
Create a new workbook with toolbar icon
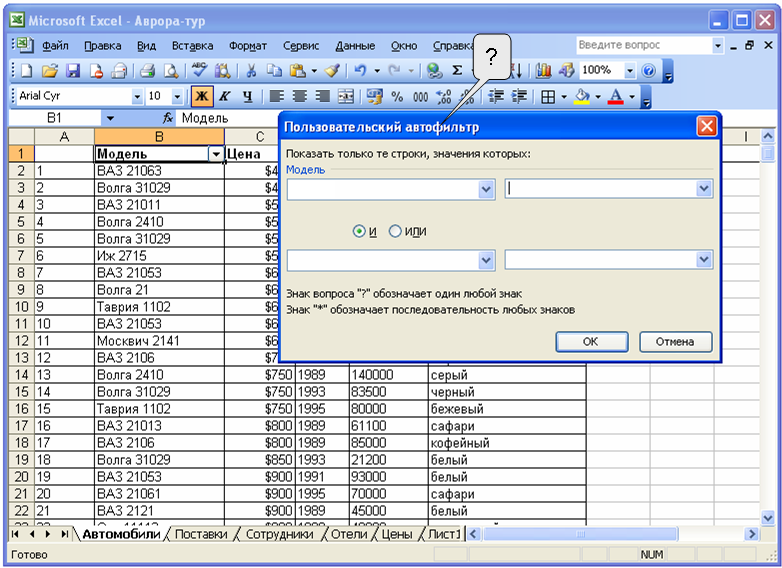click(26, 71)
